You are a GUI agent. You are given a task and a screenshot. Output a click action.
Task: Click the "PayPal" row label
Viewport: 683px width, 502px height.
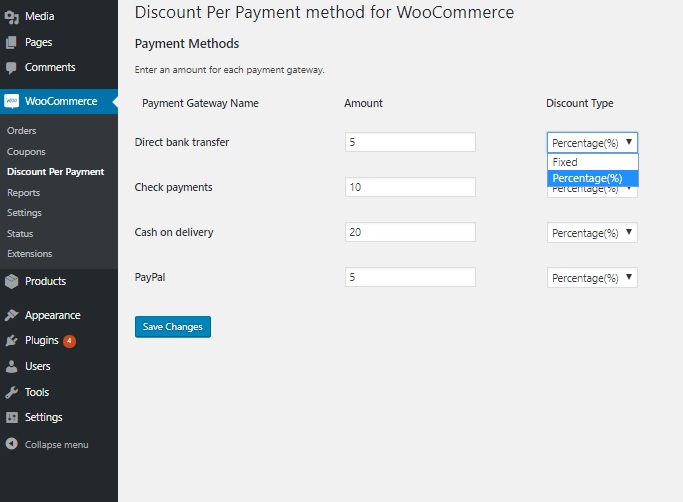tap(150, 278)
